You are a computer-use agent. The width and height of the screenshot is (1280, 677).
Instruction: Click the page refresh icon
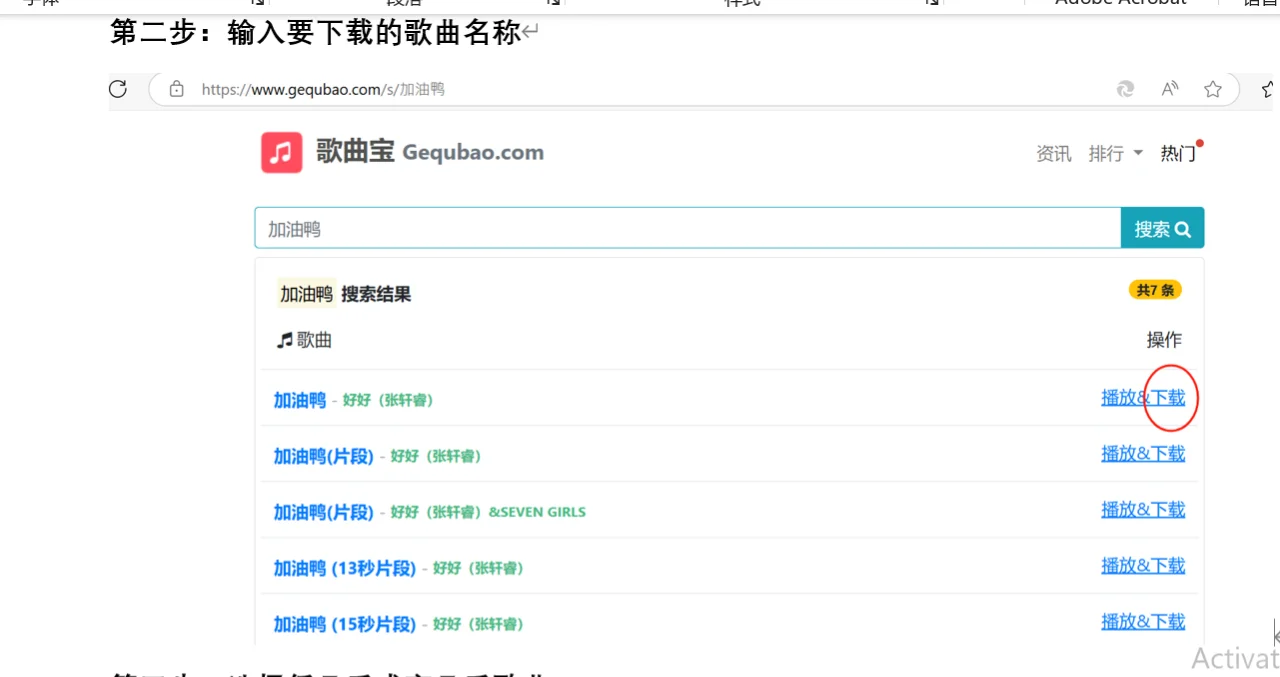tap(117, 89)
